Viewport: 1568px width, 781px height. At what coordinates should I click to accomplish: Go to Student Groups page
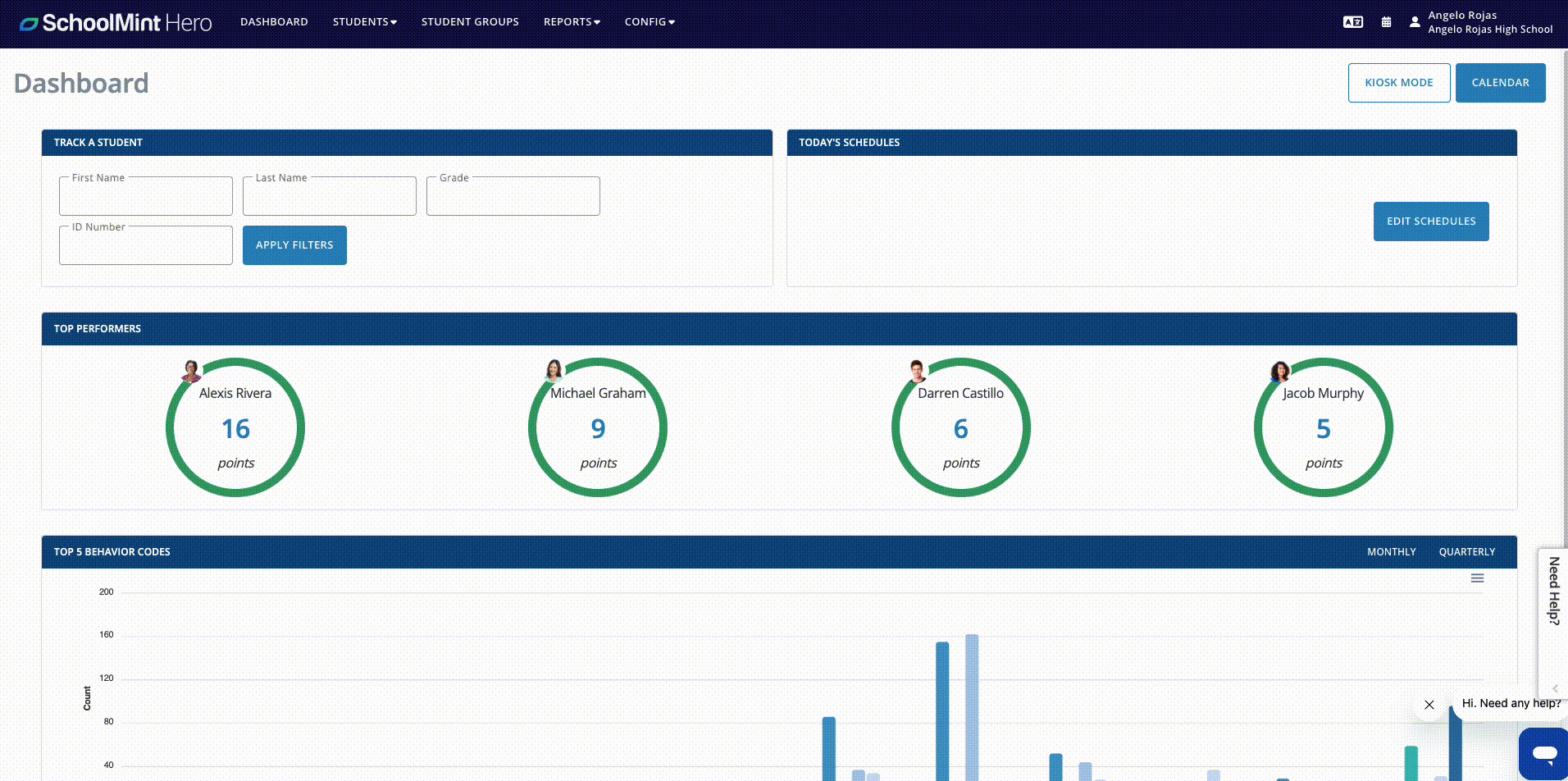(x=470, y=22)
